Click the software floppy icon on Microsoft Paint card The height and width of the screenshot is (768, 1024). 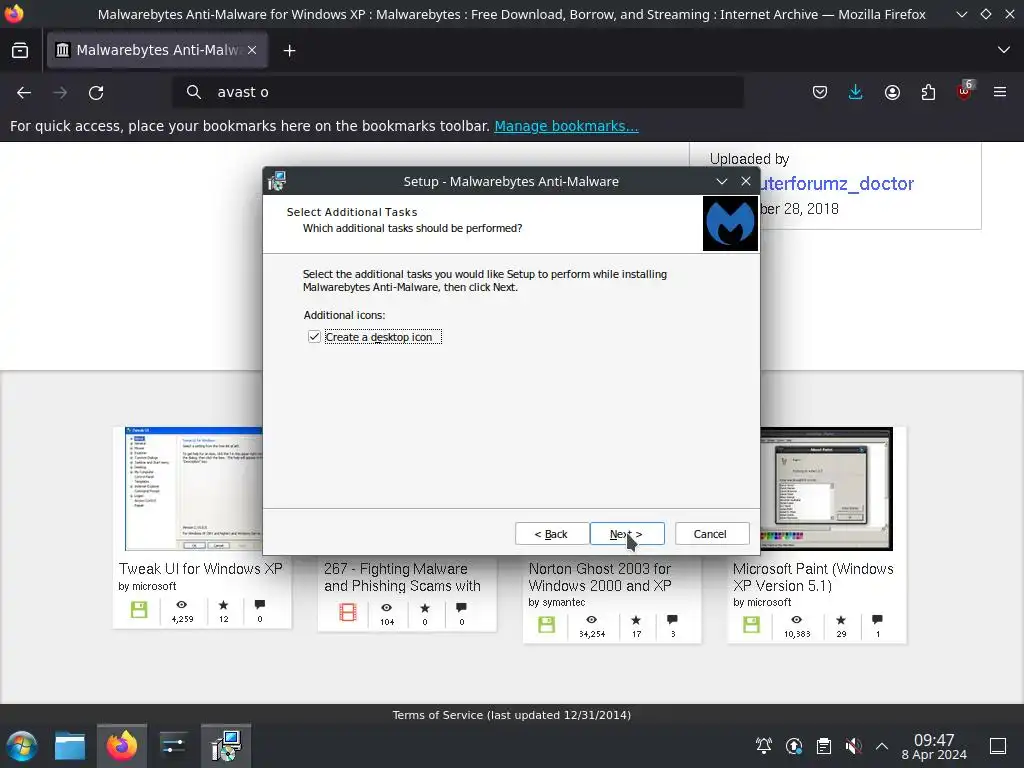752,625
